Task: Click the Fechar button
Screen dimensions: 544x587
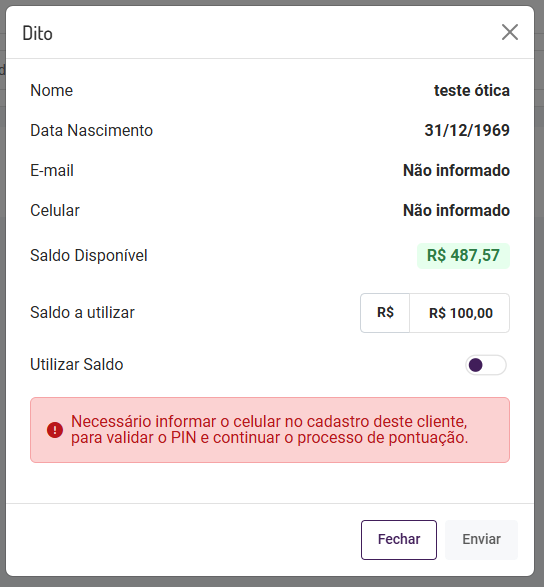Action: tap(399, 539)
